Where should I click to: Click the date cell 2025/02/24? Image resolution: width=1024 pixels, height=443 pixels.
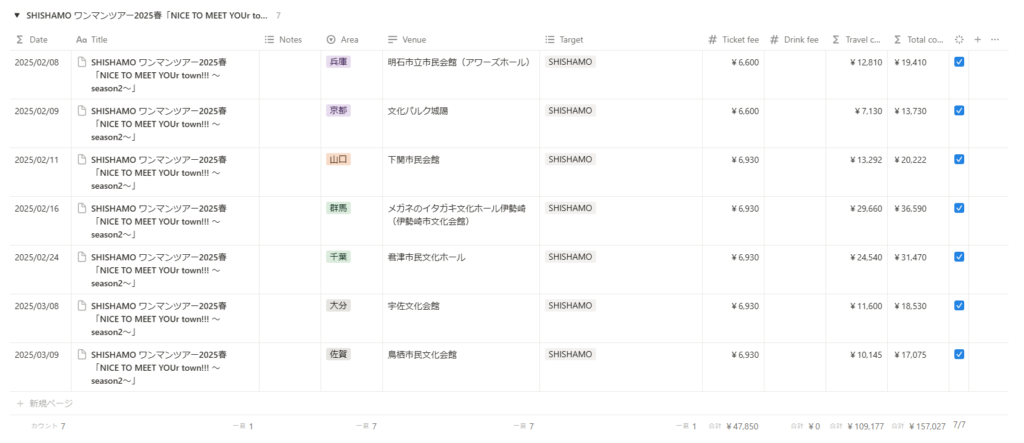[x=37, y=257]
